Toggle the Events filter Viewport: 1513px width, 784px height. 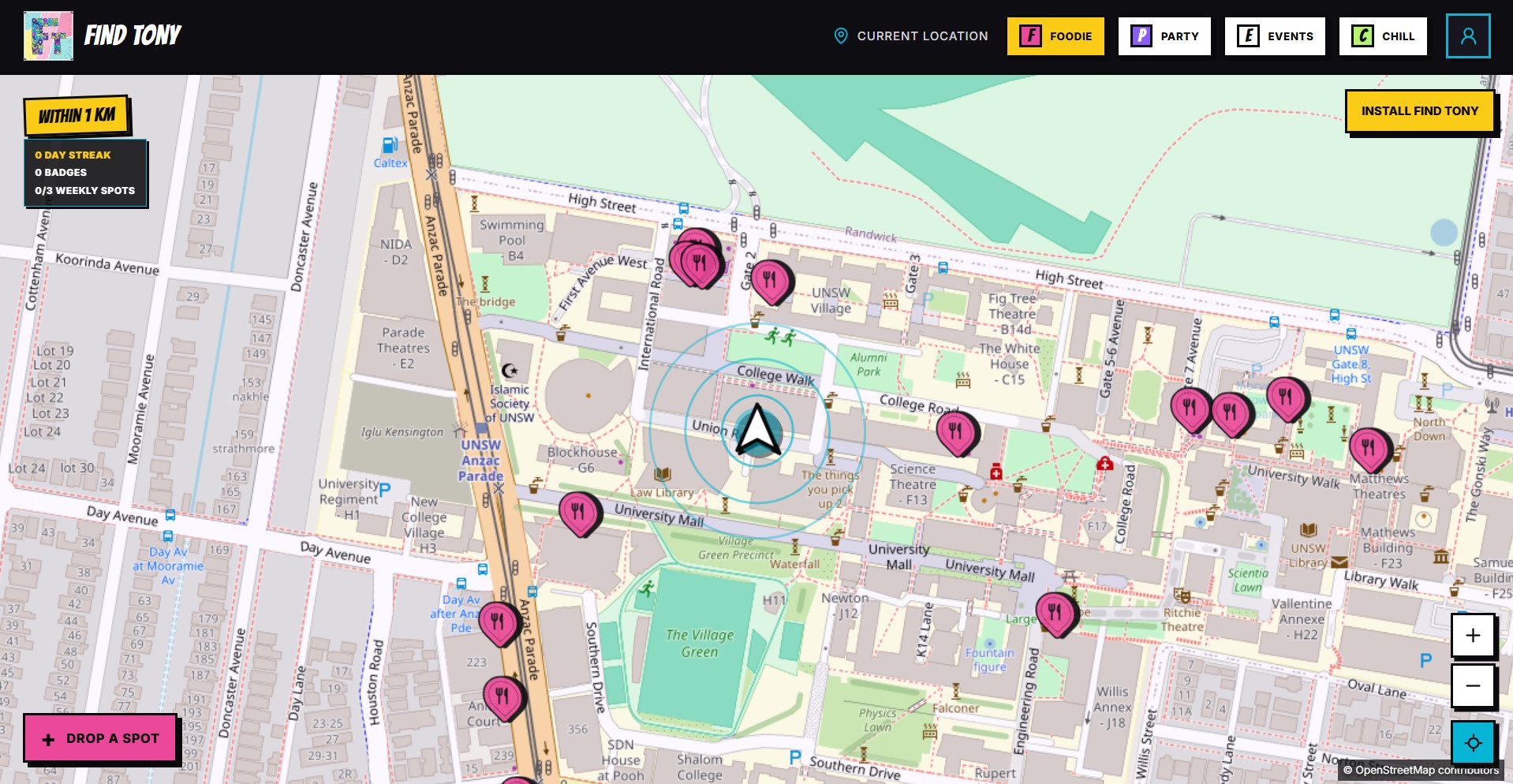(1275, 36)
